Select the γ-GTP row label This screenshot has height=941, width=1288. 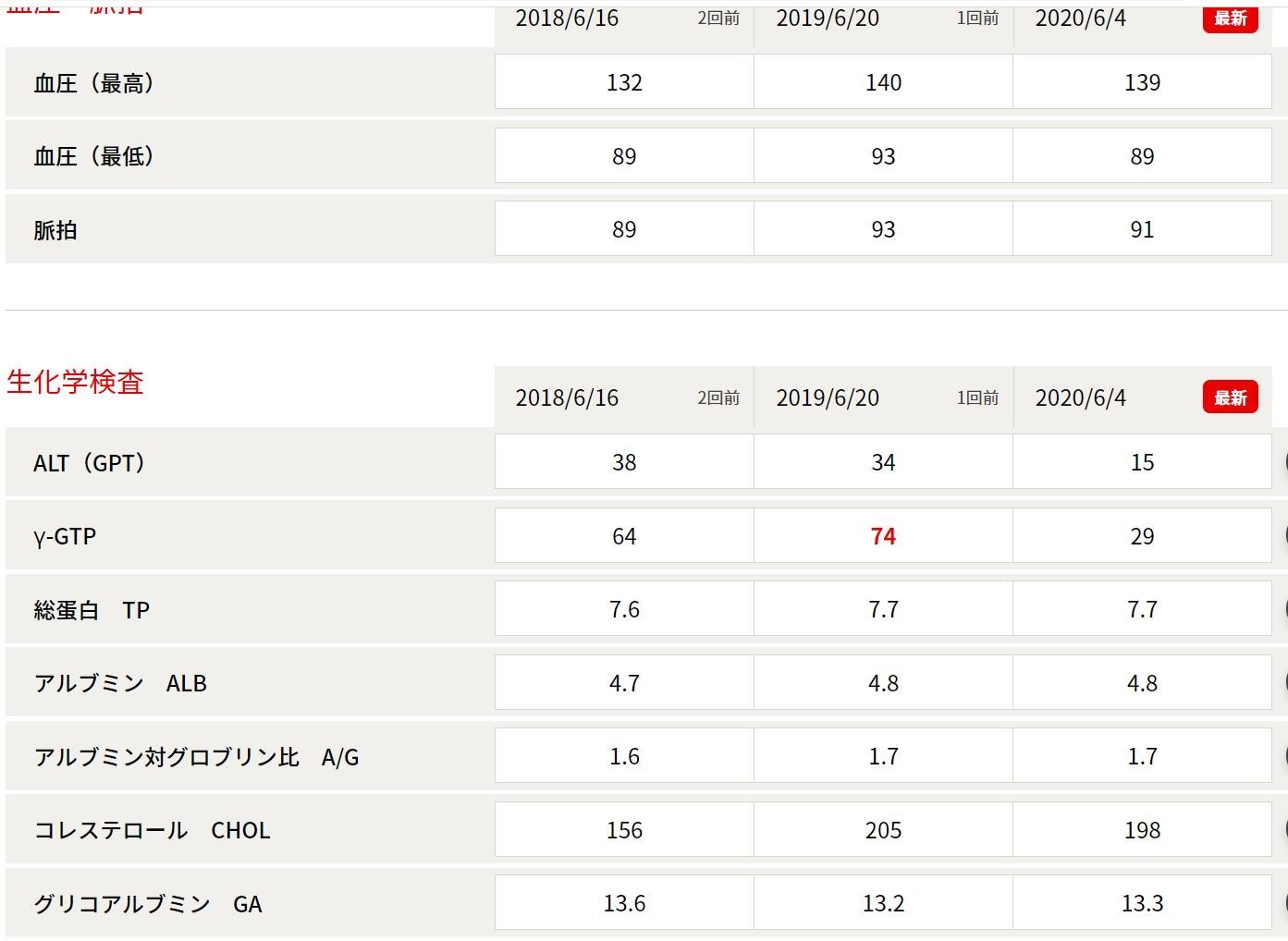[x=65, y=536]
